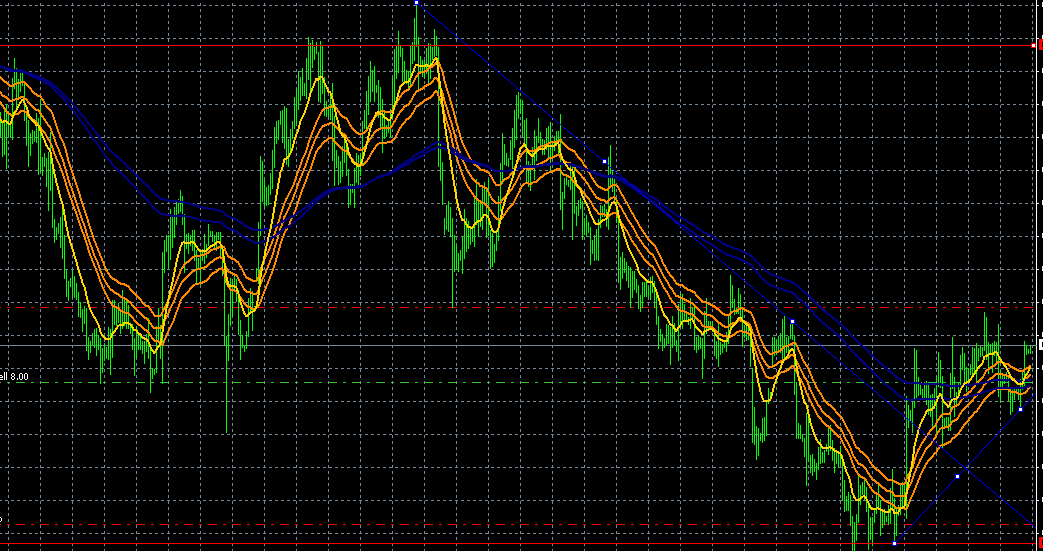Select the end anchor of the ascending trendline
The image size is (1043, 551).
pos(1020,409)
